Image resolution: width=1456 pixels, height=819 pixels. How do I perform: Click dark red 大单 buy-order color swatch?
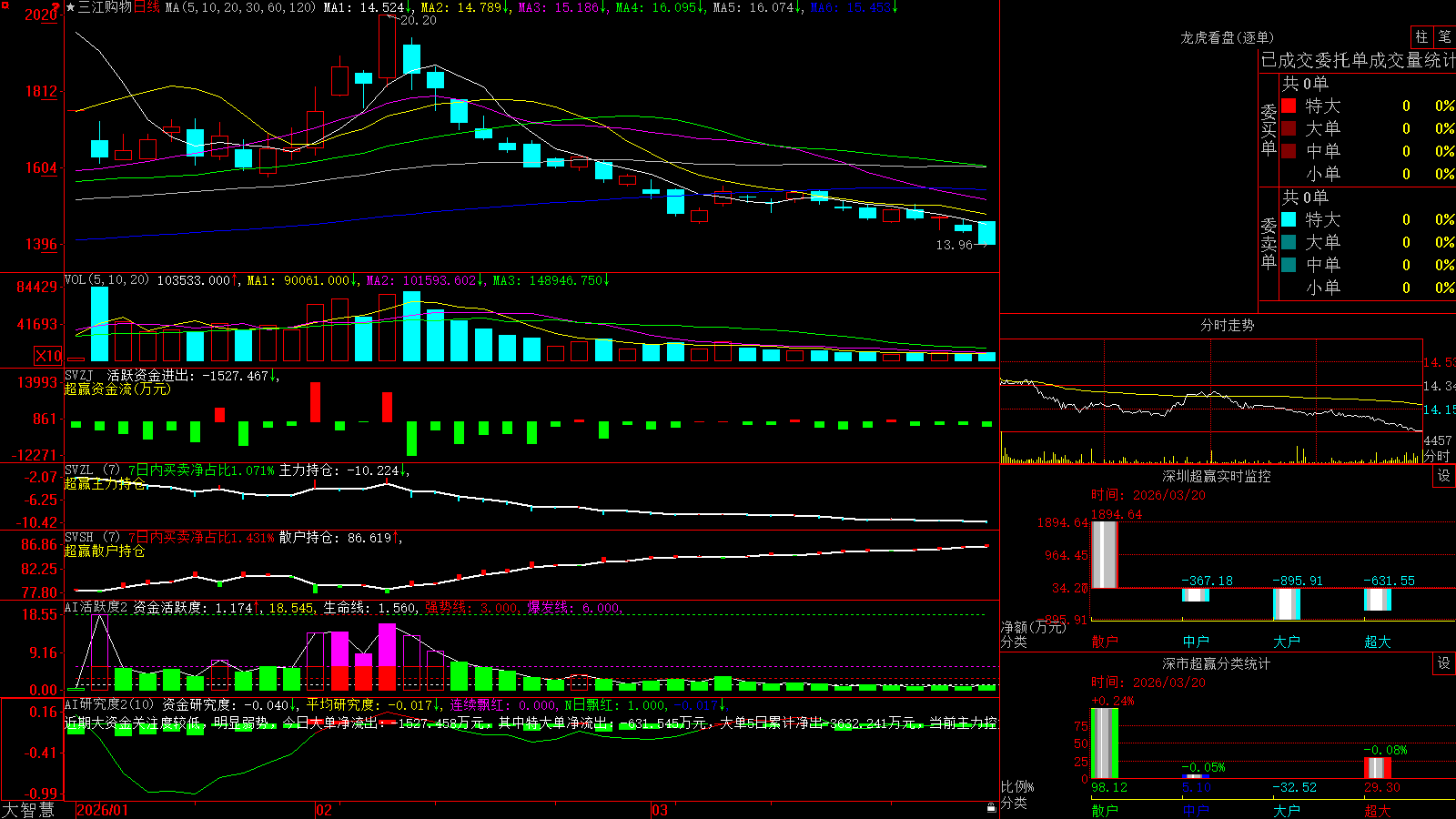(x=1289, y=128)
